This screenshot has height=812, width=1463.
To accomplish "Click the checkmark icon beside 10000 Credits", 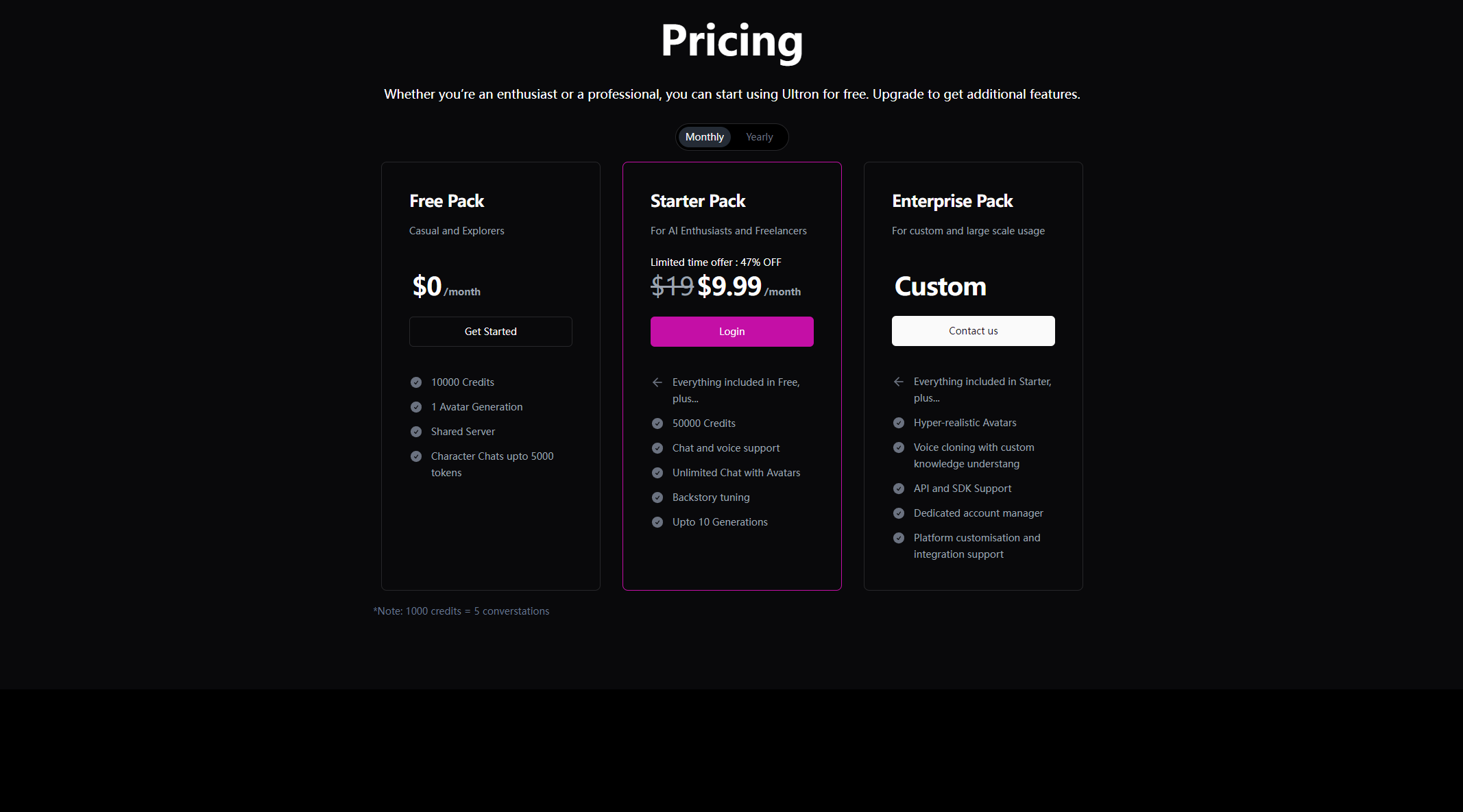I will coord(416,382).
